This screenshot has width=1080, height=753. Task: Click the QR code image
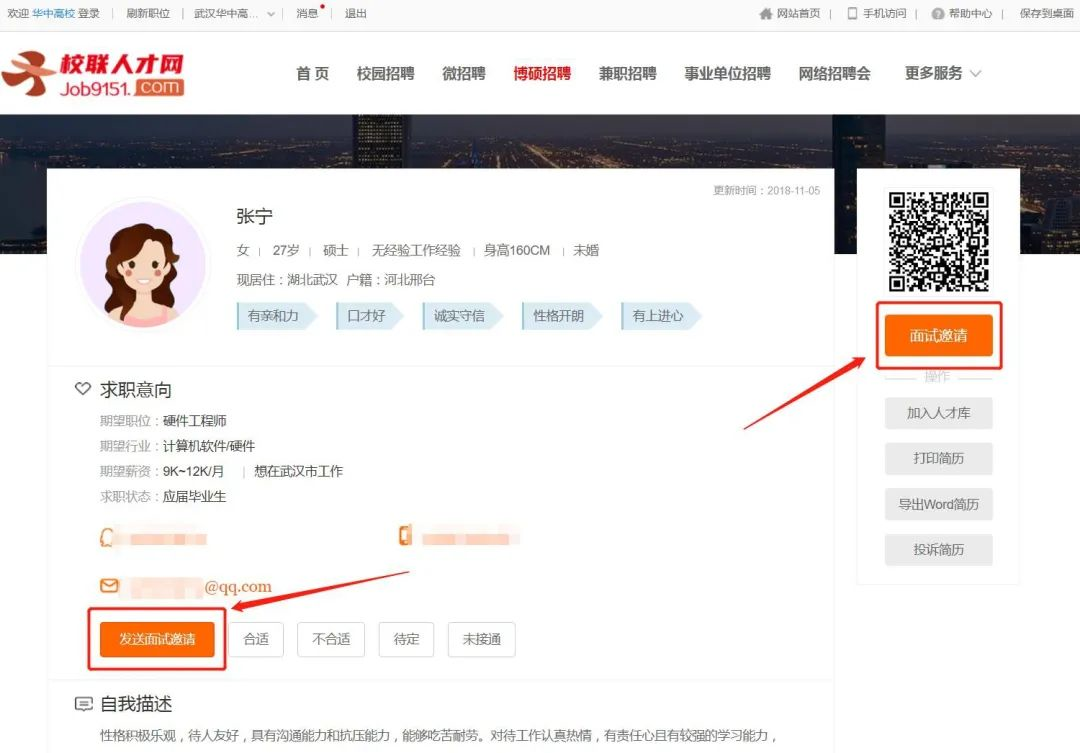[938, 241]
